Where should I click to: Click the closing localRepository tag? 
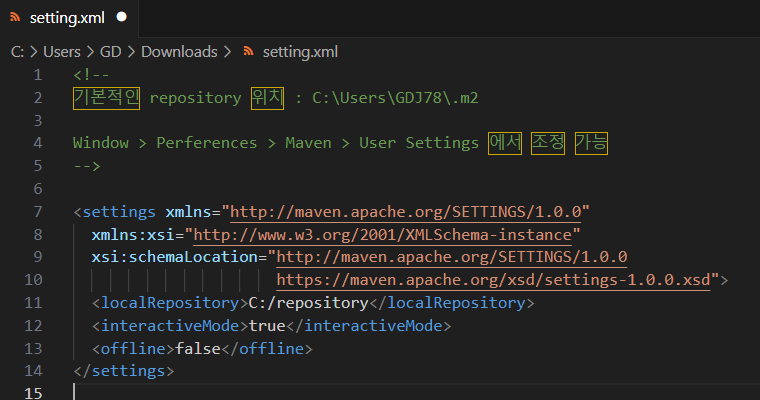pos(452,303)
